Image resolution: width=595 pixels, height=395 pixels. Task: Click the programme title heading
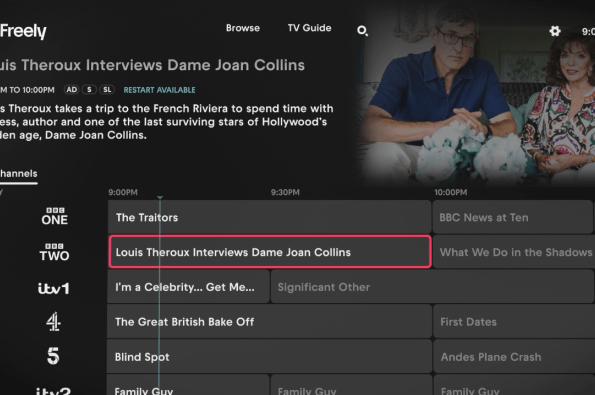[x=153, y=65]
